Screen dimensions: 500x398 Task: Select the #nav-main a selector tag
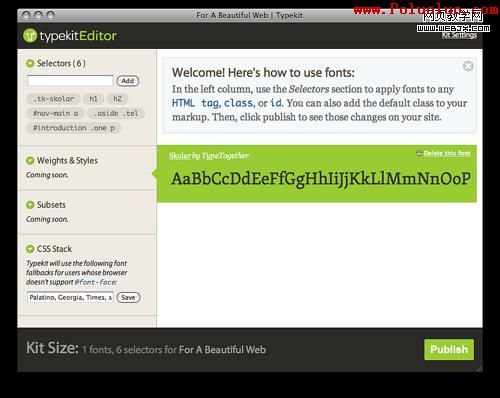[55, 113]
